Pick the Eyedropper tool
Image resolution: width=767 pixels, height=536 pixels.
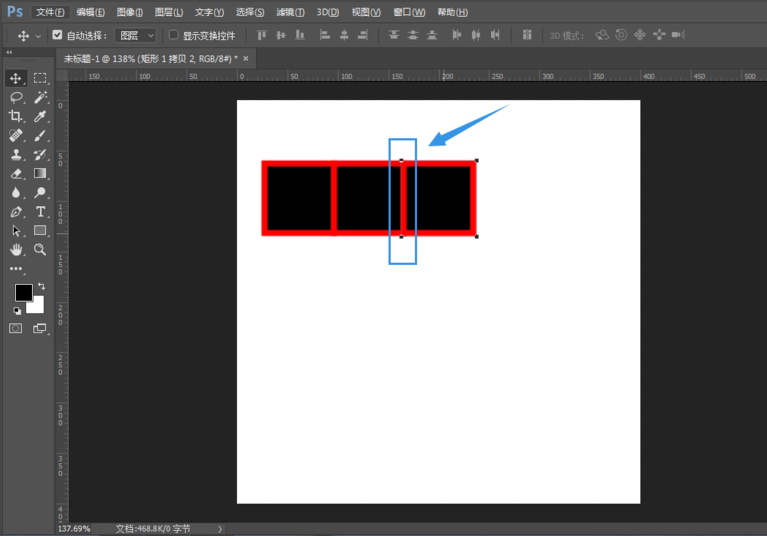click(40, 116)
